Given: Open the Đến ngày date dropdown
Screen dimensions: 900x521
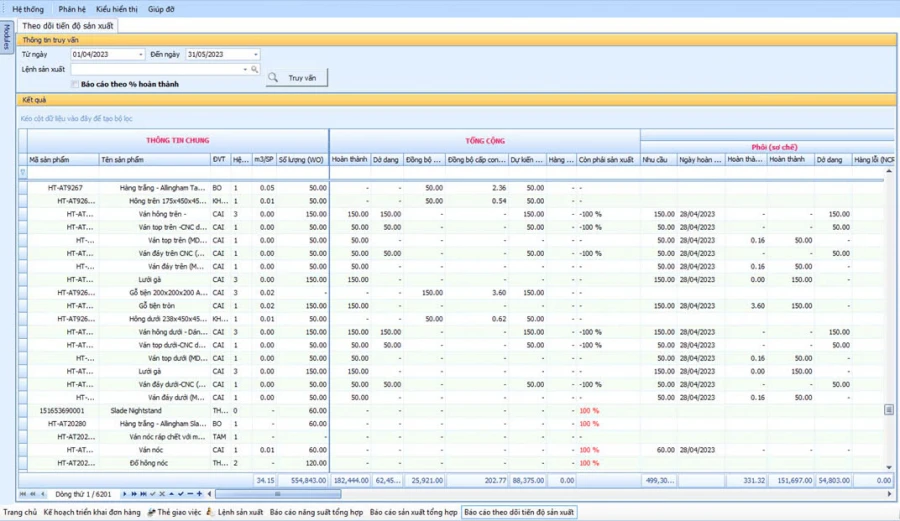Looking at the screenshot, I should point(255,55).
